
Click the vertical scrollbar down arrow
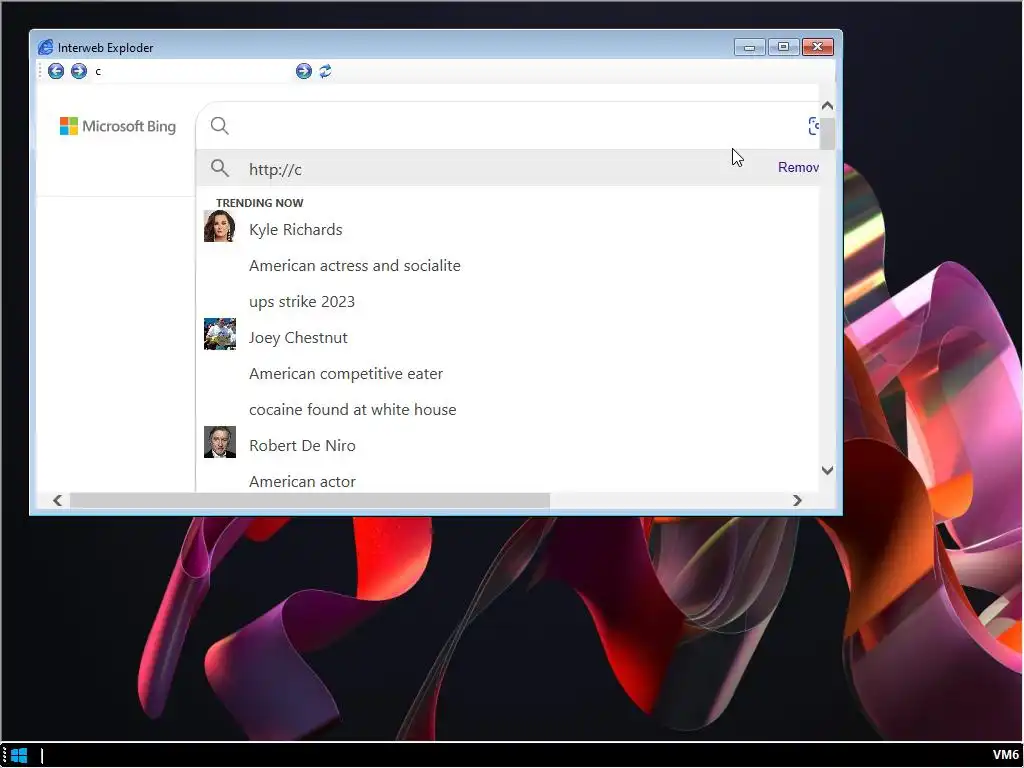[827, 470]
